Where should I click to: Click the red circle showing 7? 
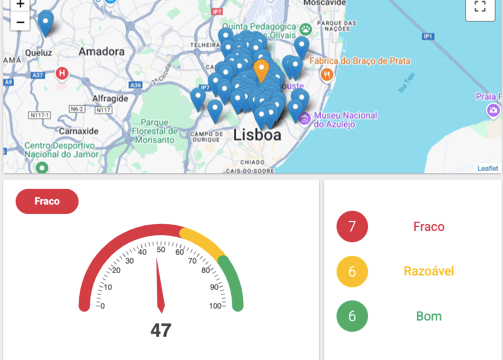(352, 226)
